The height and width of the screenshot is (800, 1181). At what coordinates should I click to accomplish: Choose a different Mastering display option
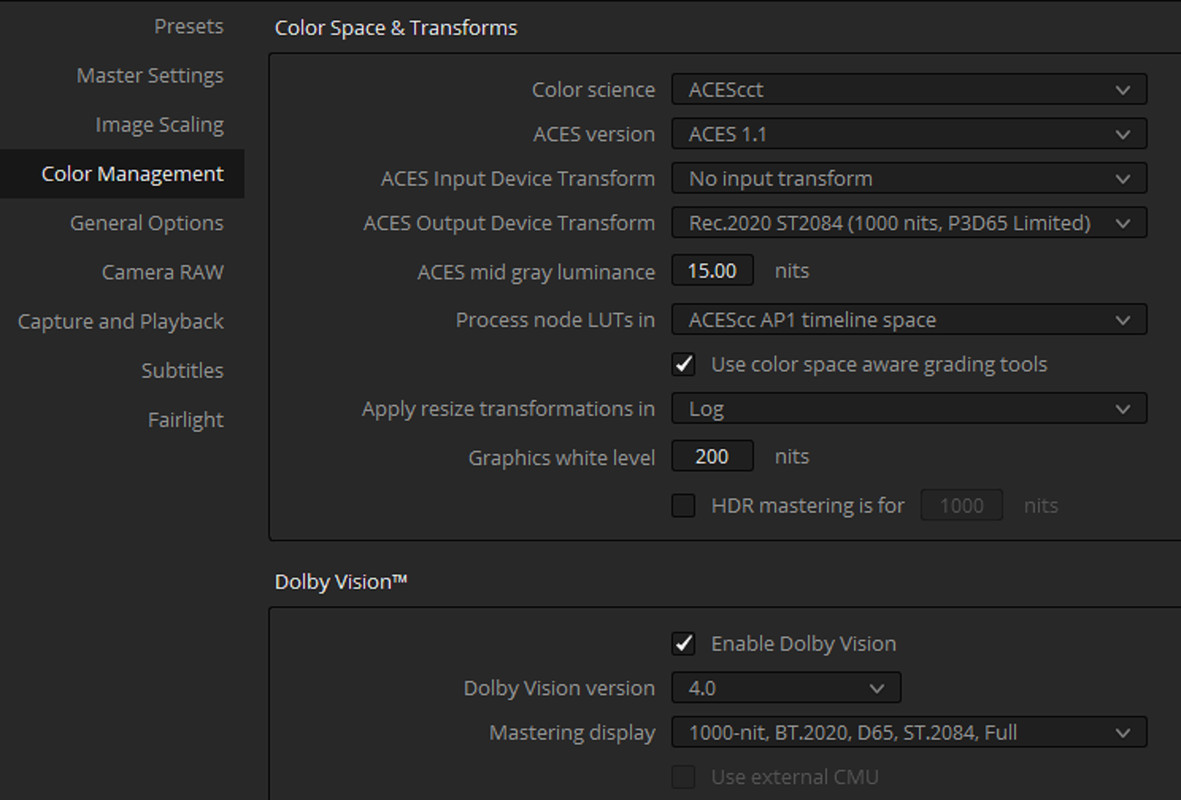pyautogui.click(x=909, y=732)
